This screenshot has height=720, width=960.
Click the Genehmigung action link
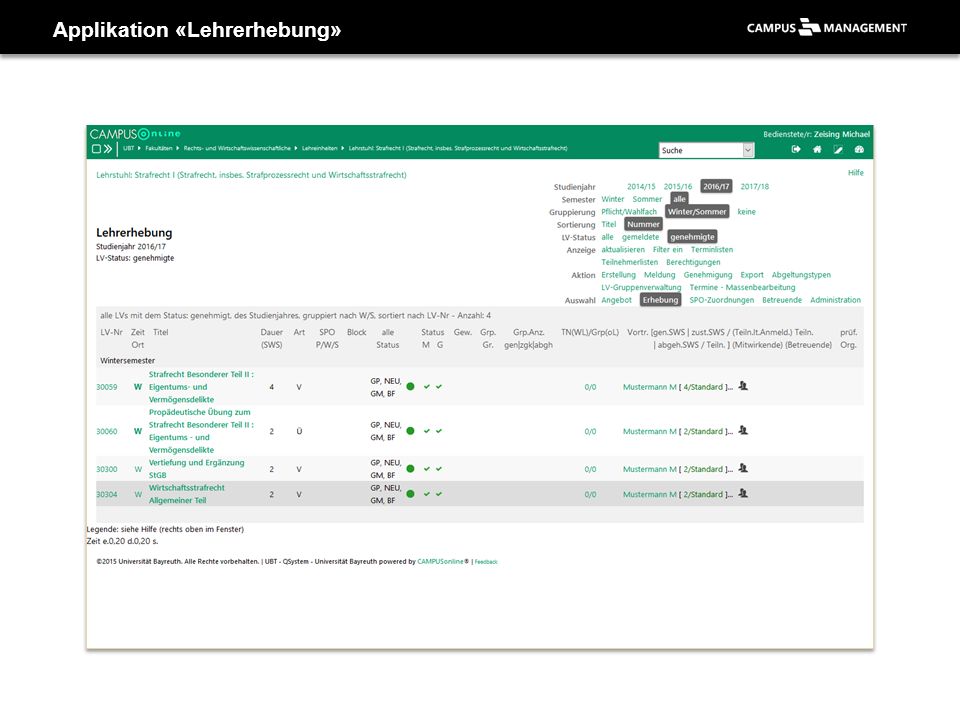pyautogui.click(x=708, y=275)
